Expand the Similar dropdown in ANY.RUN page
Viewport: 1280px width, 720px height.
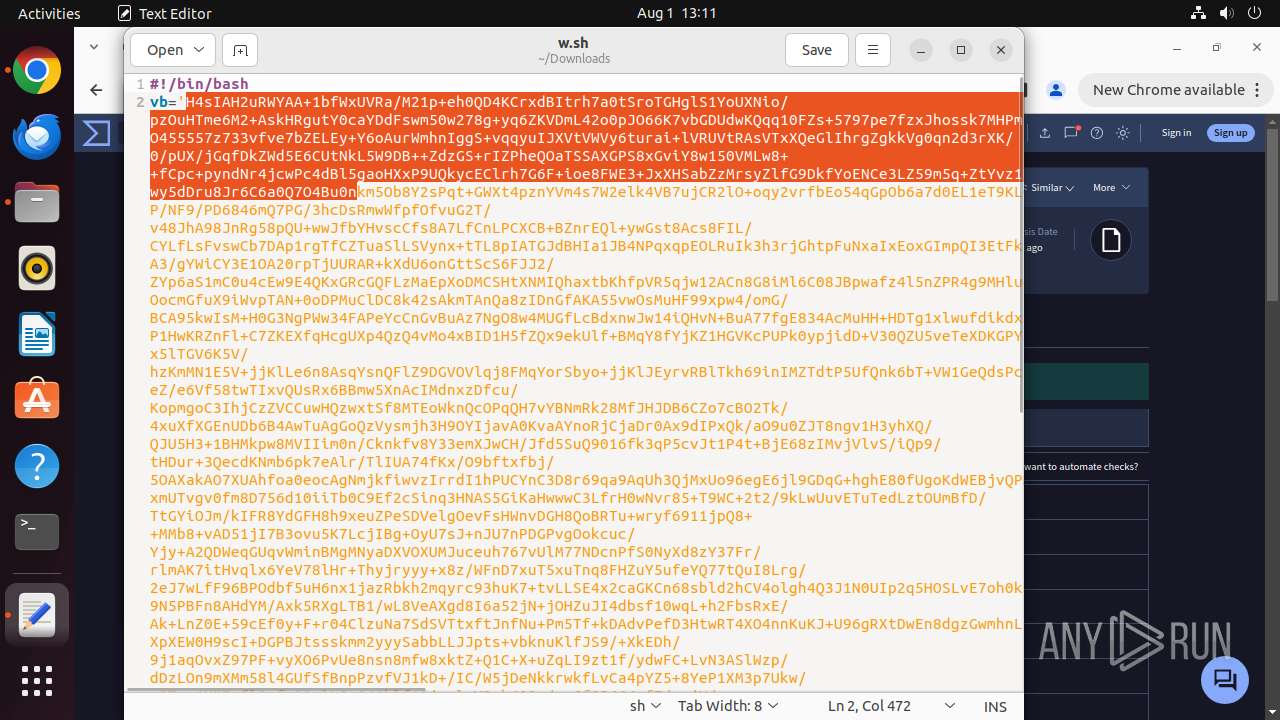(1052, 187)
